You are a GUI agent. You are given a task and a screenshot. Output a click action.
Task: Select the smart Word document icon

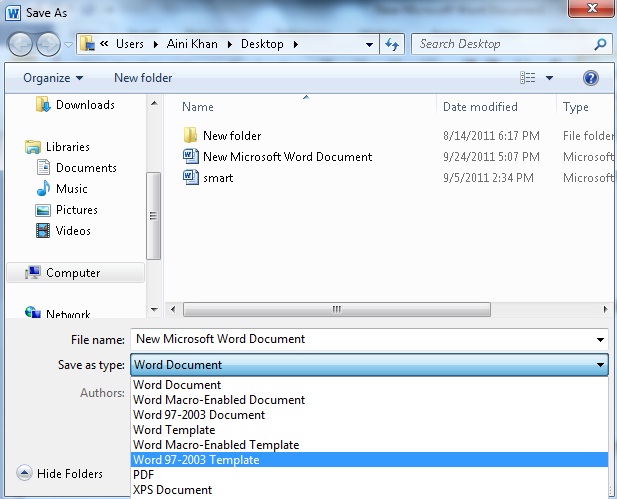click(x=191, y=178)
